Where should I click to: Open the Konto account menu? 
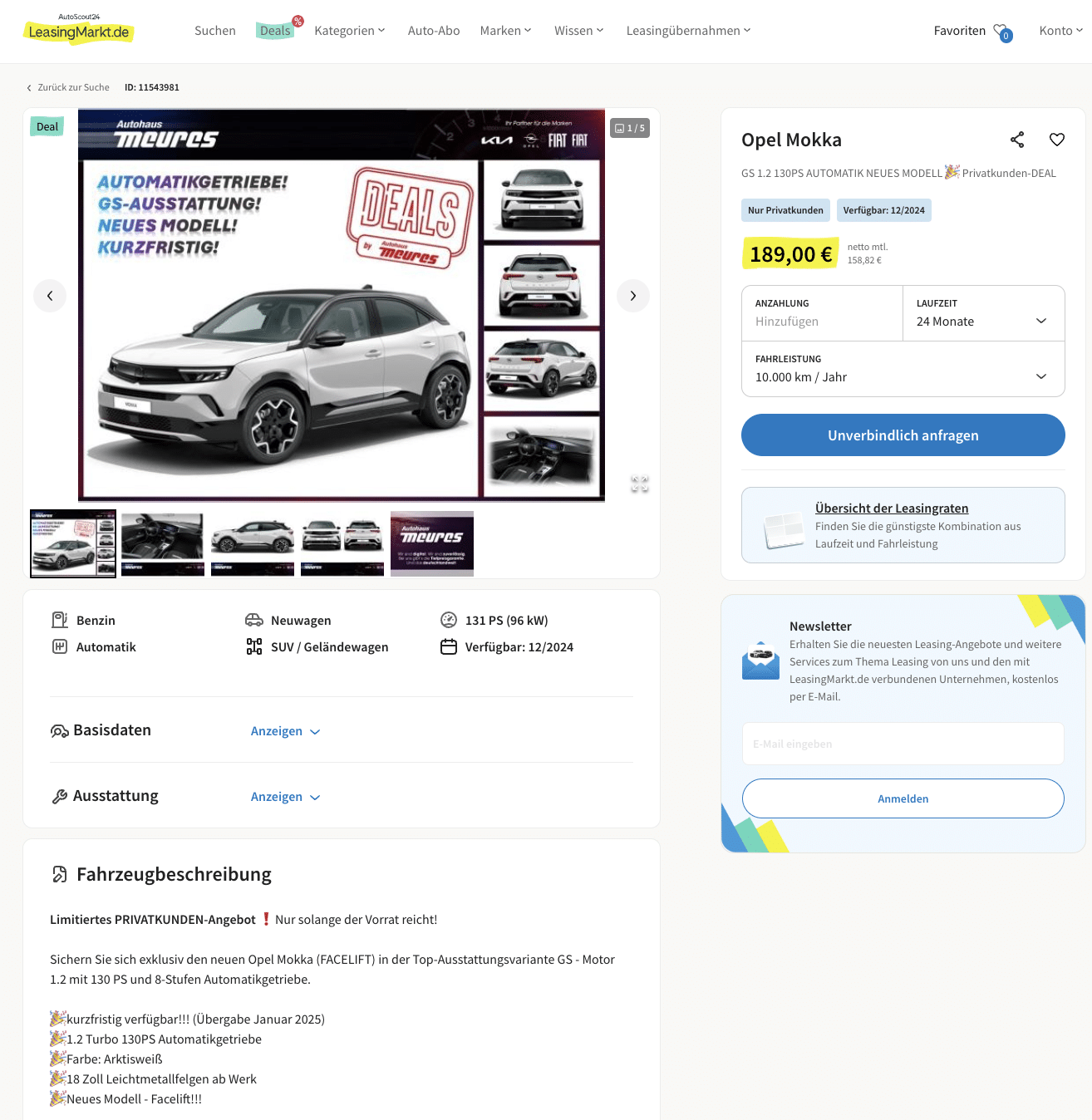(1060, 31)
